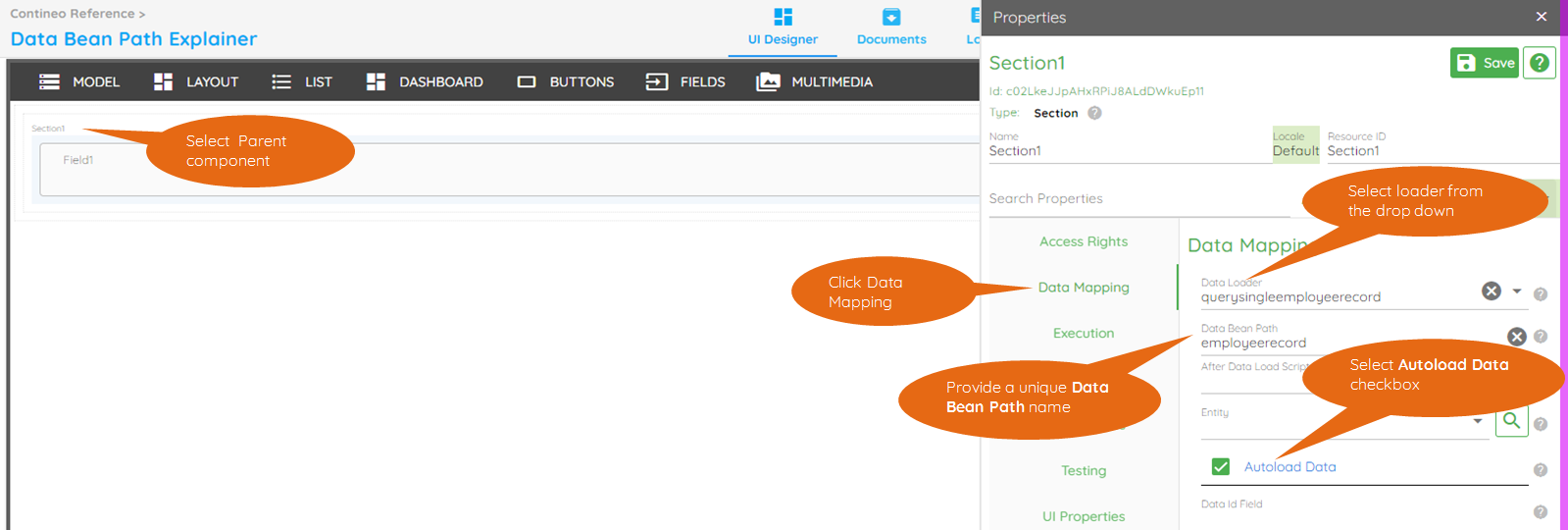
Task: Click the green help icon beside Save
Action: tap(1539, 63)
